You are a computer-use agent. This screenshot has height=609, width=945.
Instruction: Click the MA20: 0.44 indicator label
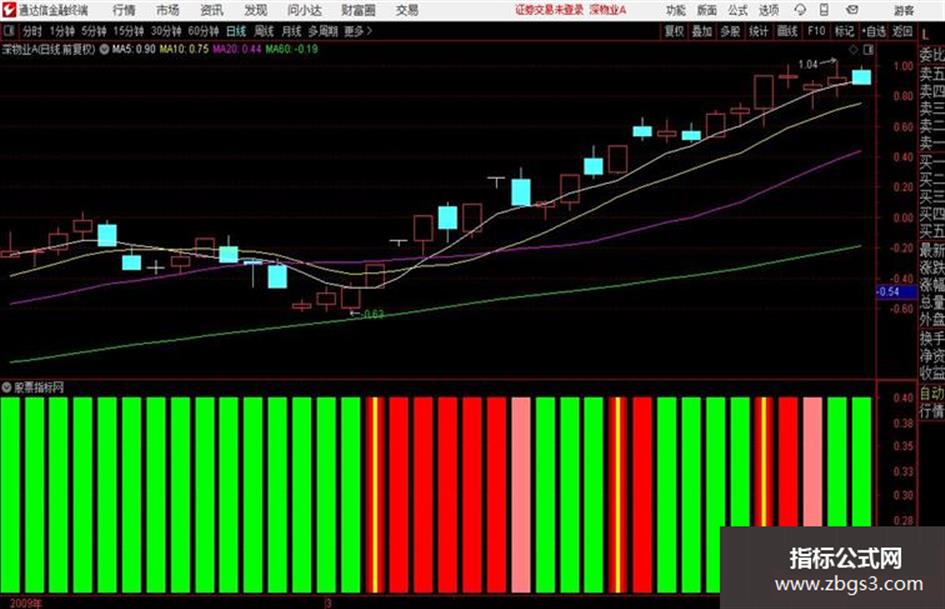pyautogui.click(x=237, y=49)
